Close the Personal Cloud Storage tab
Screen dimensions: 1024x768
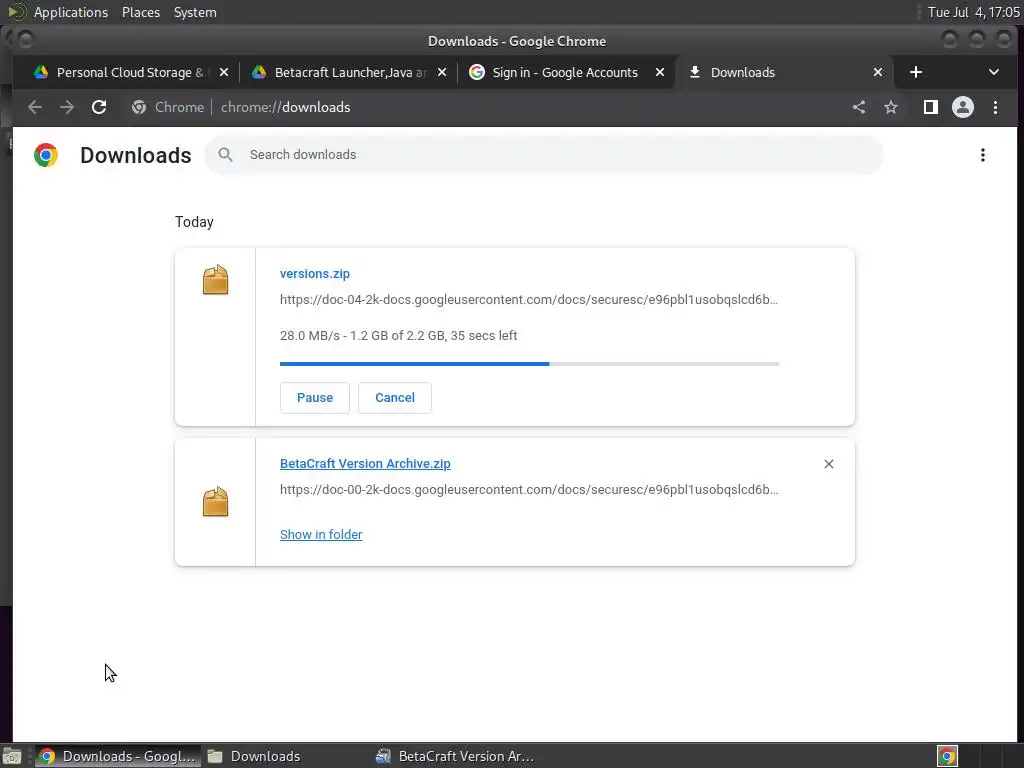coord(224,72)
